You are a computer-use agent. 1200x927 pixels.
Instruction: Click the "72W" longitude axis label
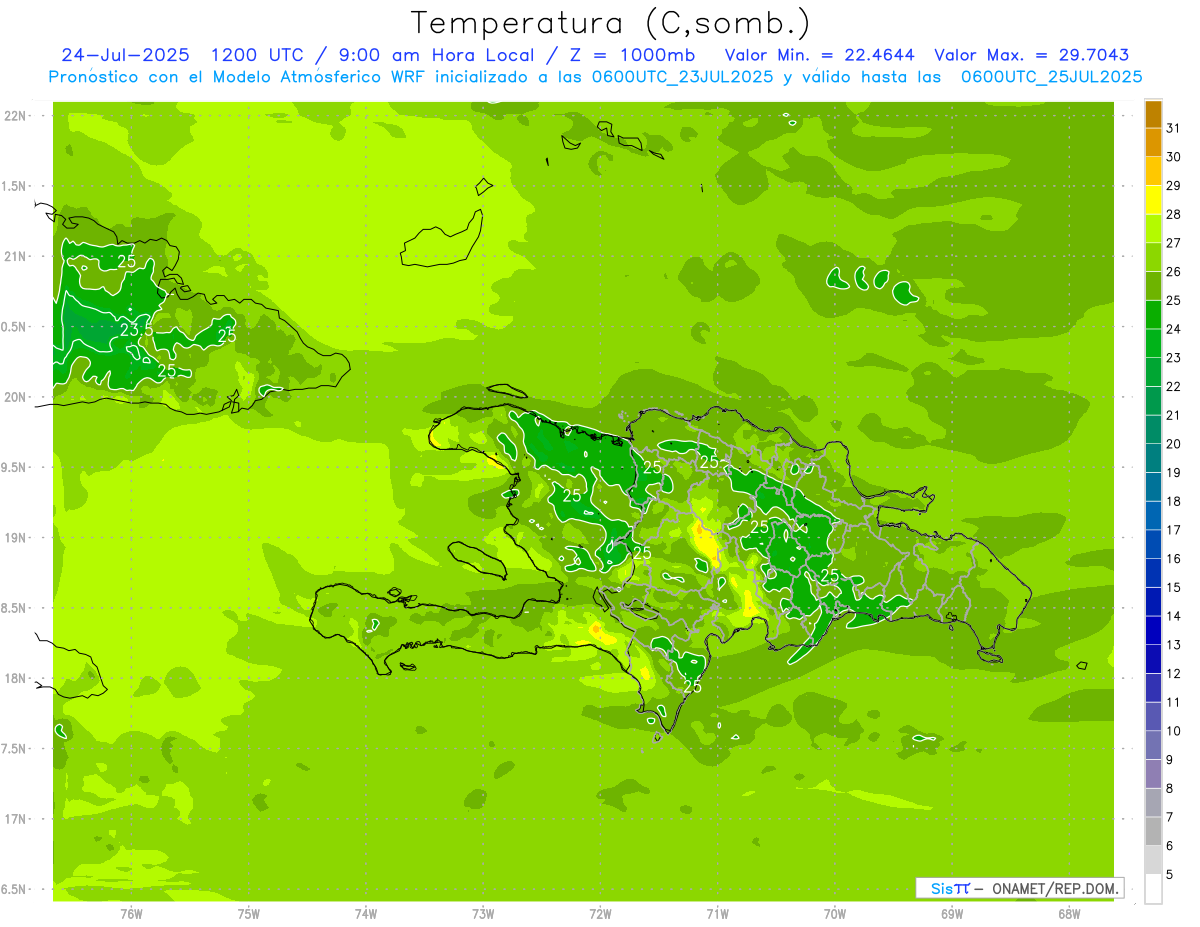[600, 914]
